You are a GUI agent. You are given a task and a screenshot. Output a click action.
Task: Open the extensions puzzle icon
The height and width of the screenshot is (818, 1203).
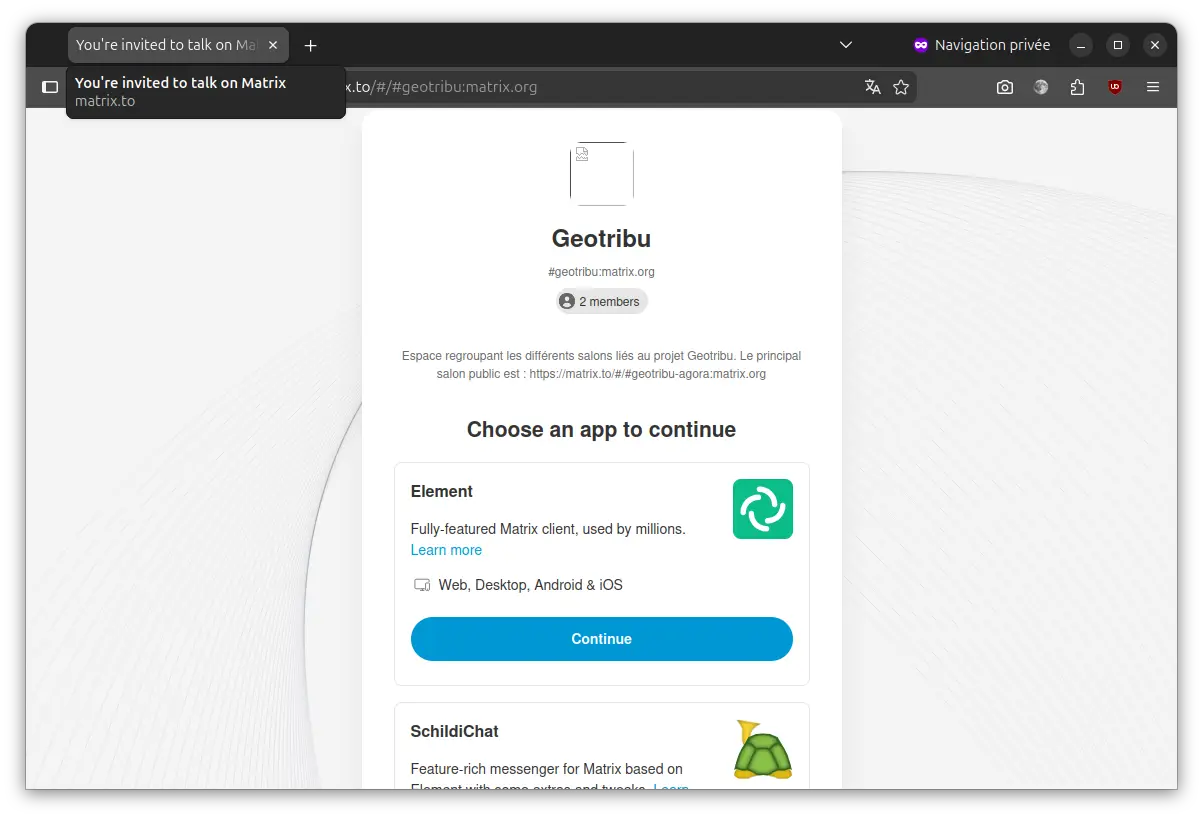(1077, 87)
